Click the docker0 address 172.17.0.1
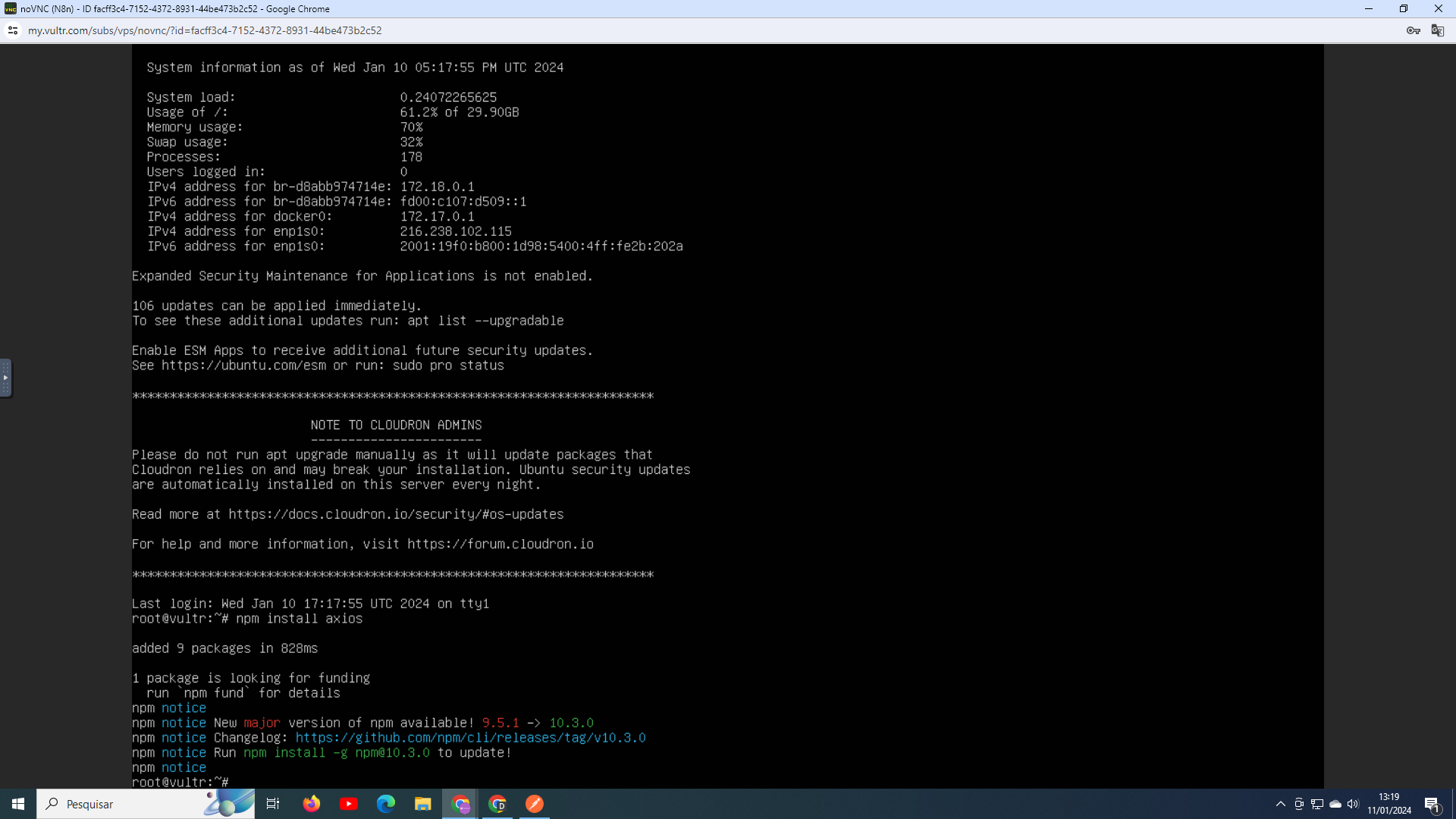This screenshot has width=1456, height=819. tap(438, 216)
